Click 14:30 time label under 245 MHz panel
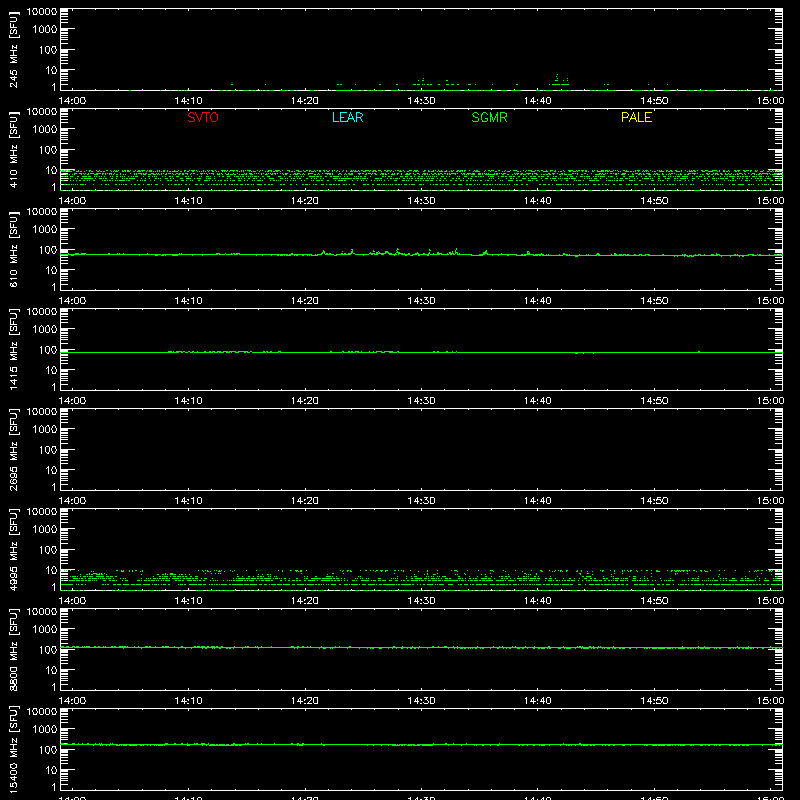 [x=421, y=101]
